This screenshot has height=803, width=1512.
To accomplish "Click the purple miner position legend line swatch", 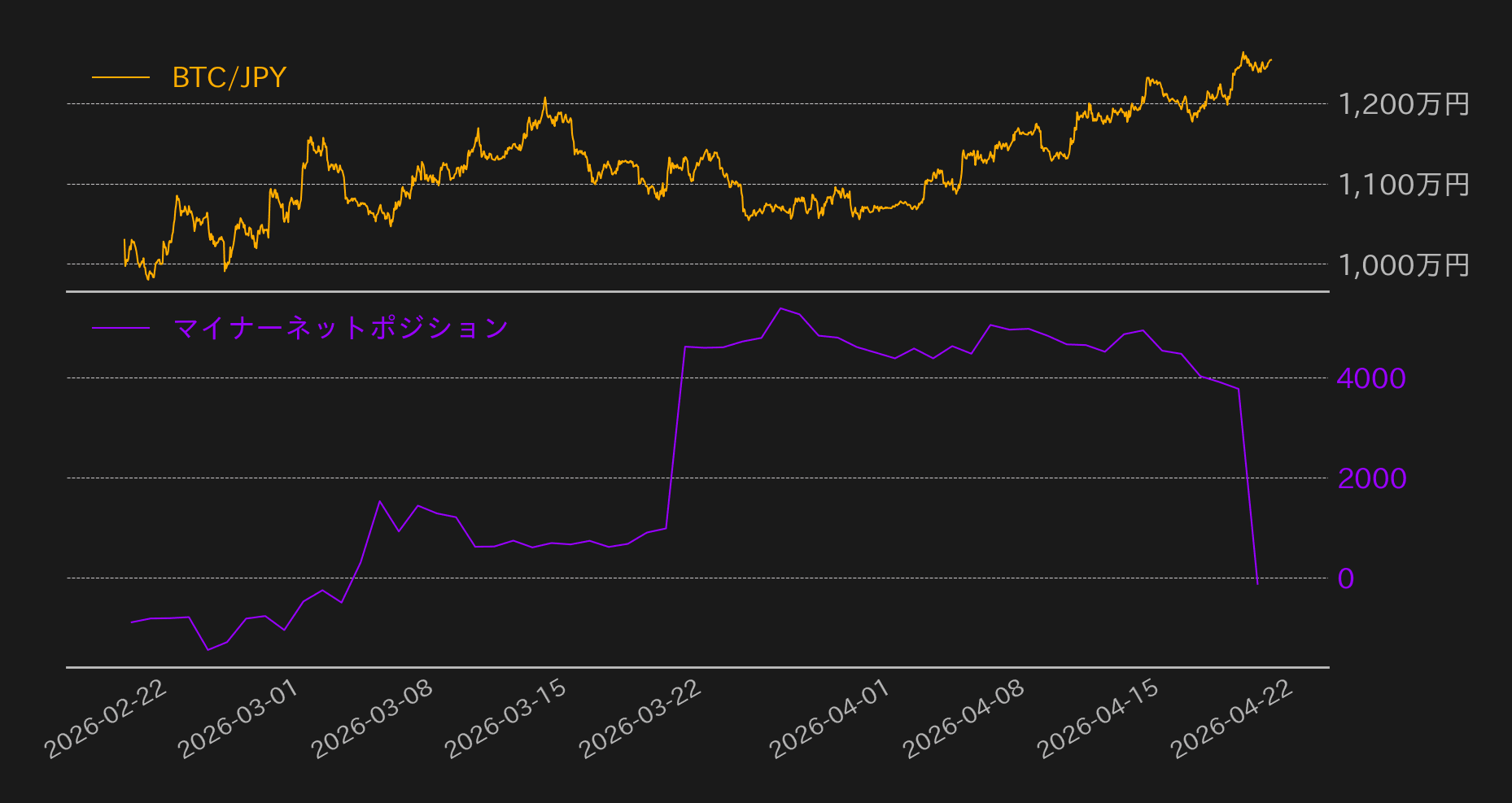I will (120, 328).
